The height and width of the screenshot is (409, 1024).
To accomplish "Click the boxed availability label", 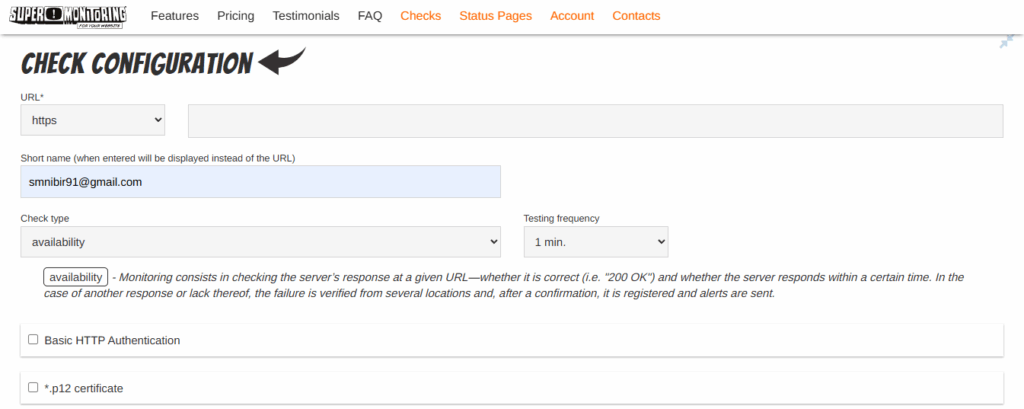I will 76,277.
